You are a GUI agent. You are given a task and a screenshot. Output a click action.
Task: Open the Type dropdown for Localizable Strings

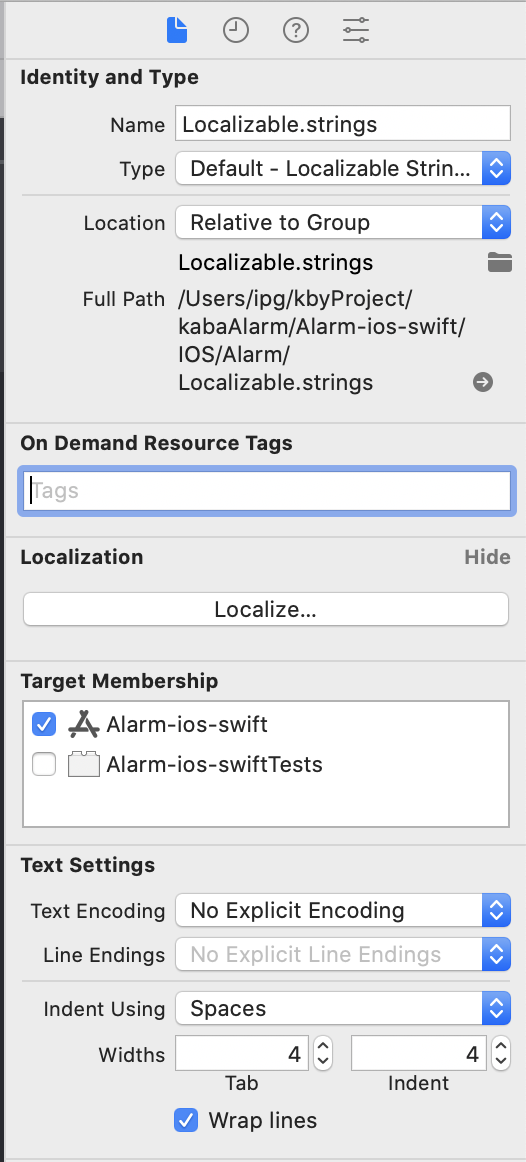[x=343, y=168]
